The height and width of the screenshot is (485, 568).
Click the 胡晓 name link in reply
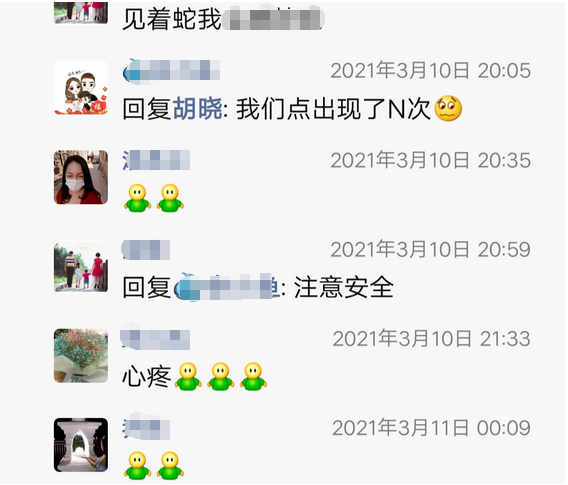coord(197,109)
